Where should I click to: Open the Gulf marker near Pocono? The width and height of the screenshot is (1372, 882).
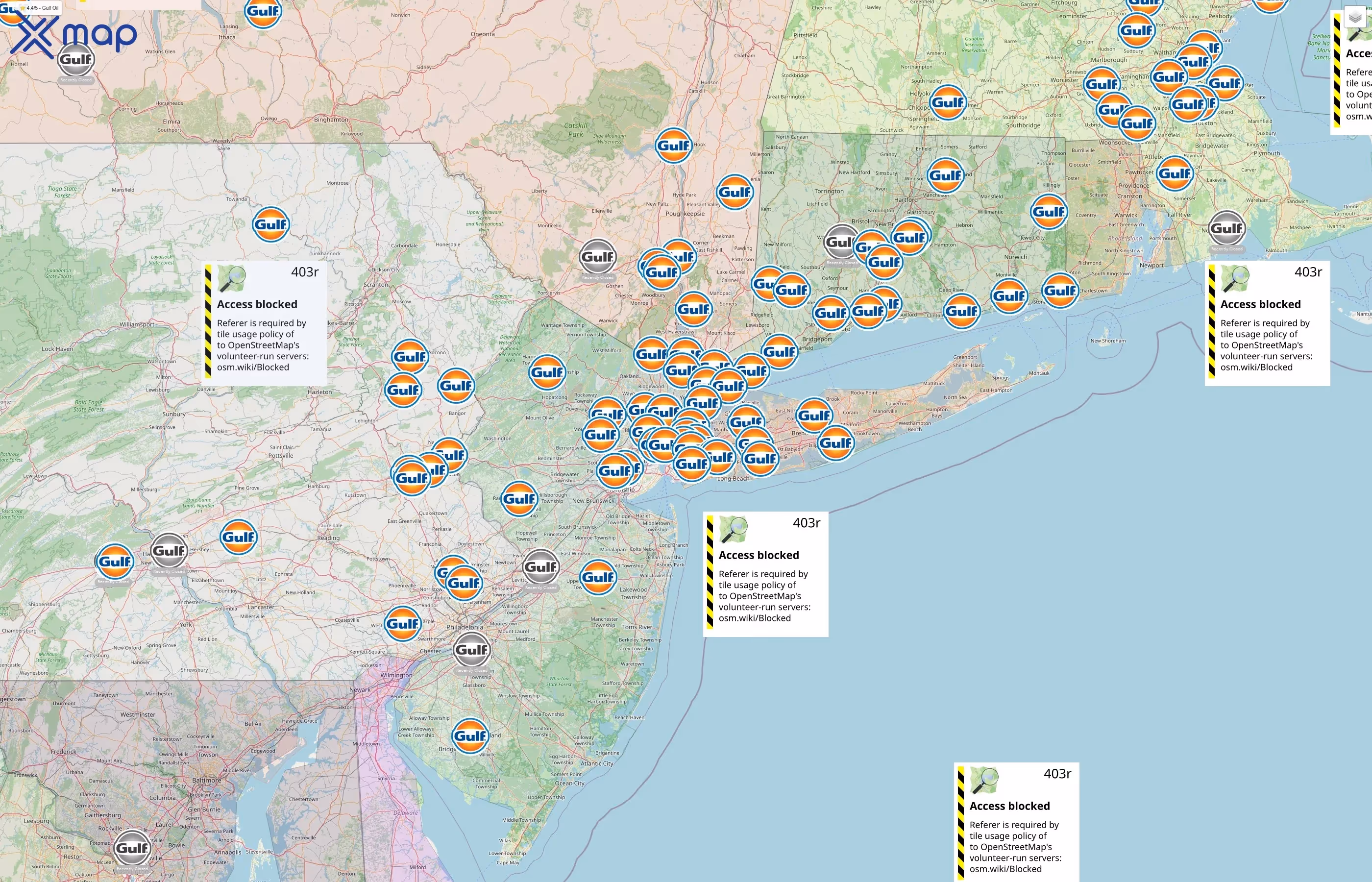pyautogui.click(x=410, y=357)
